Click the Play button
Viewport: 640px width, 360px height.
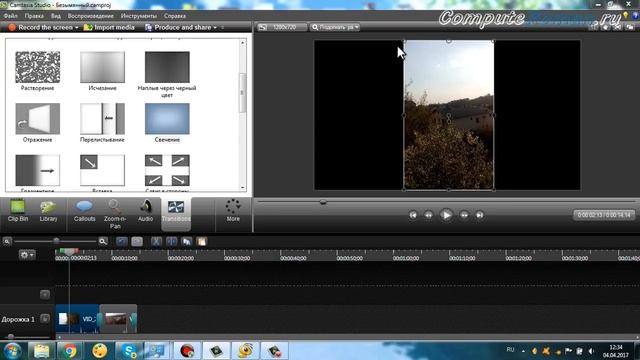point(446,215)
